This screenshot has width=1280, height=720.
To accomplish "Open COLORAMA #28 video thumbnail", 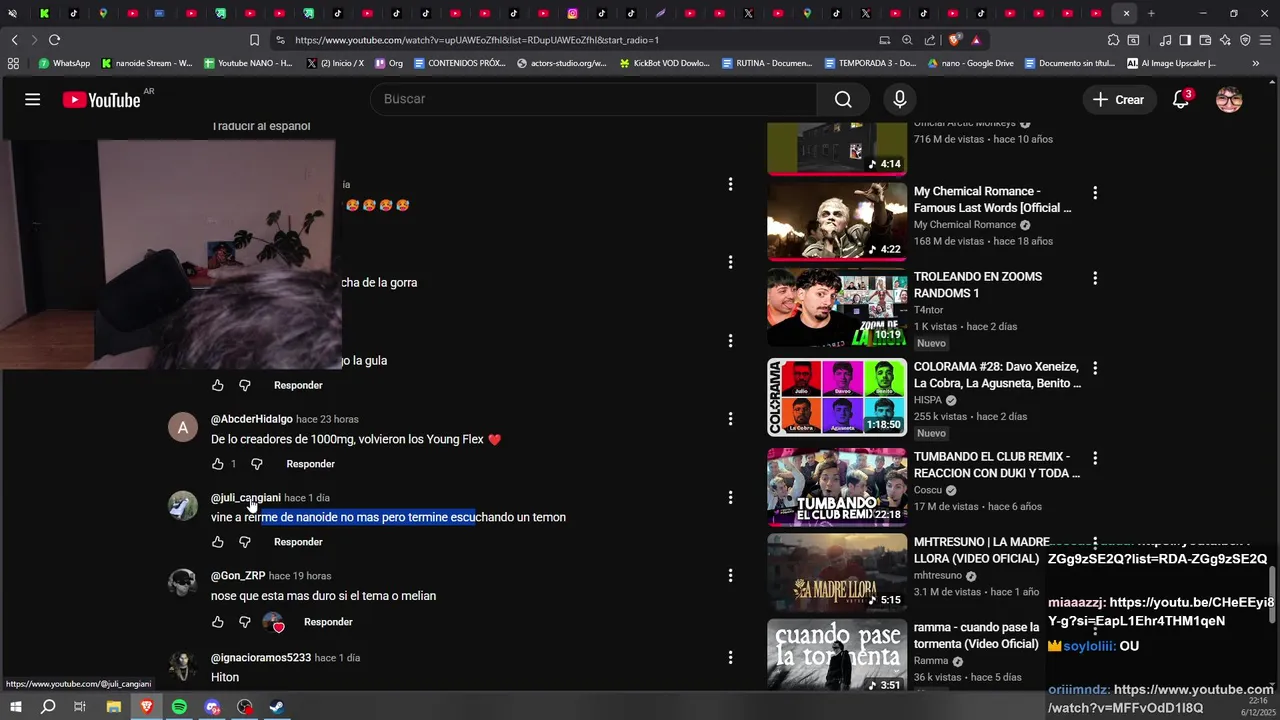I will click(837, 397).
